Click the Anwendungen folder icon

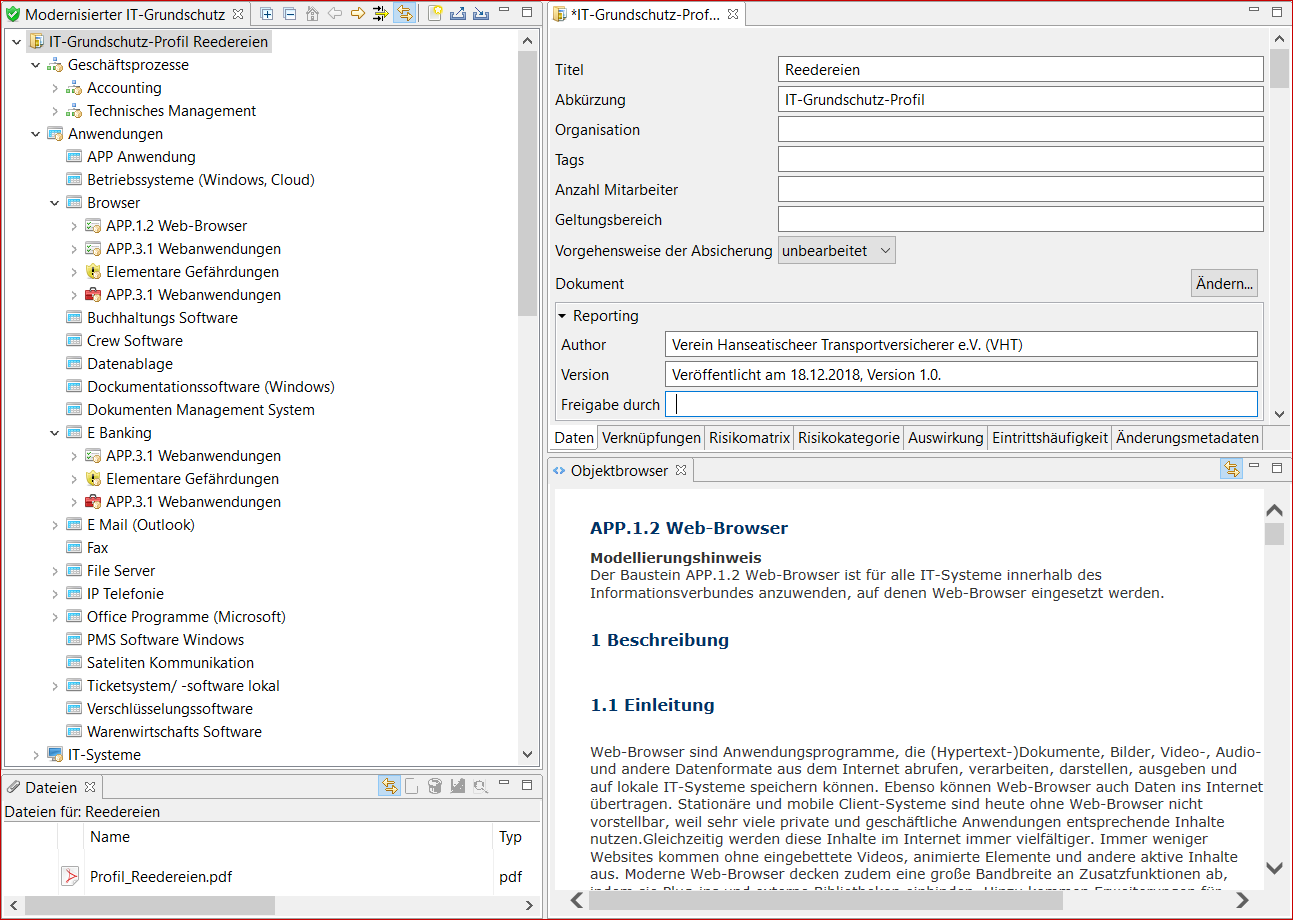coord(55,134)
